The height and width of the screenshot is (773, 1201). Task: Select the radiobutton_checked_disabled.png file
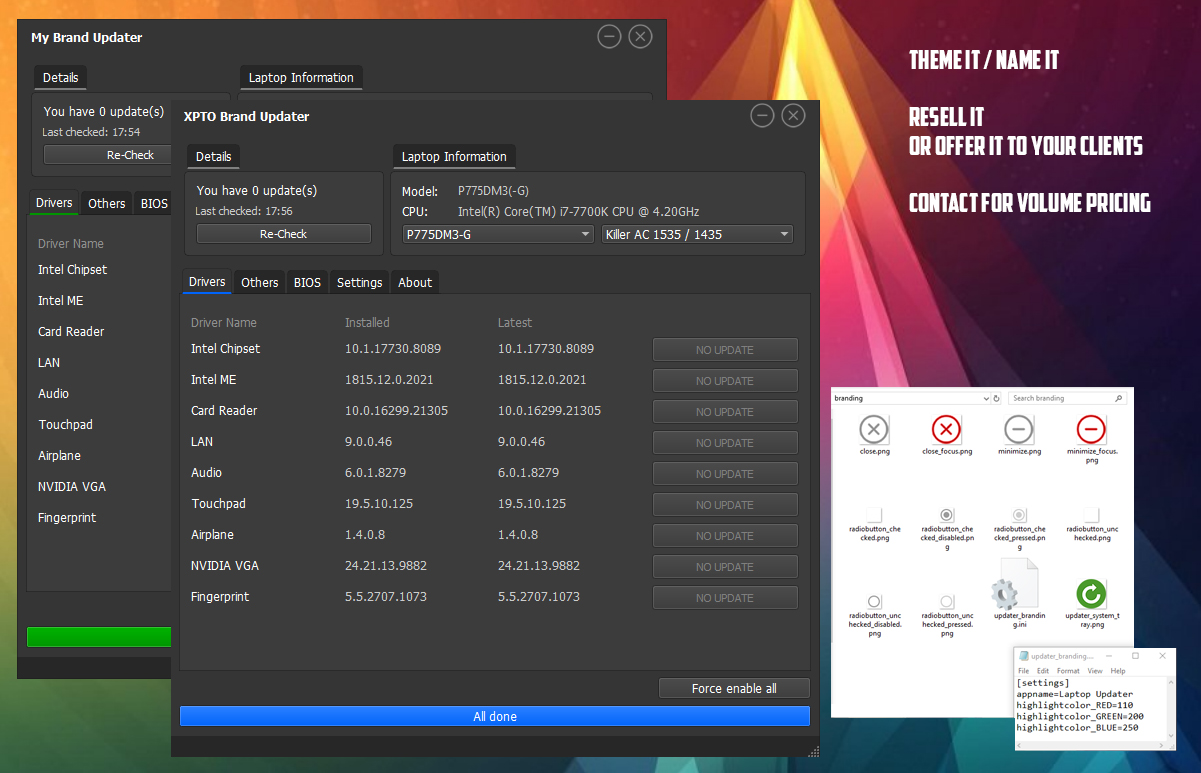(946, 513)
